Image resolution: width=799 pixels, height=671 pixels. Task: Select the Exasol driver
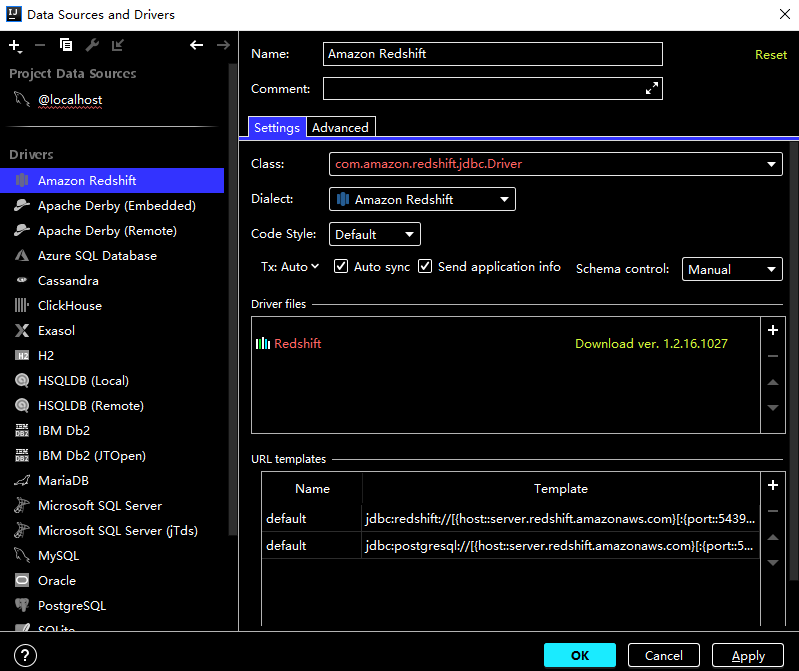(x=112, y=330)
